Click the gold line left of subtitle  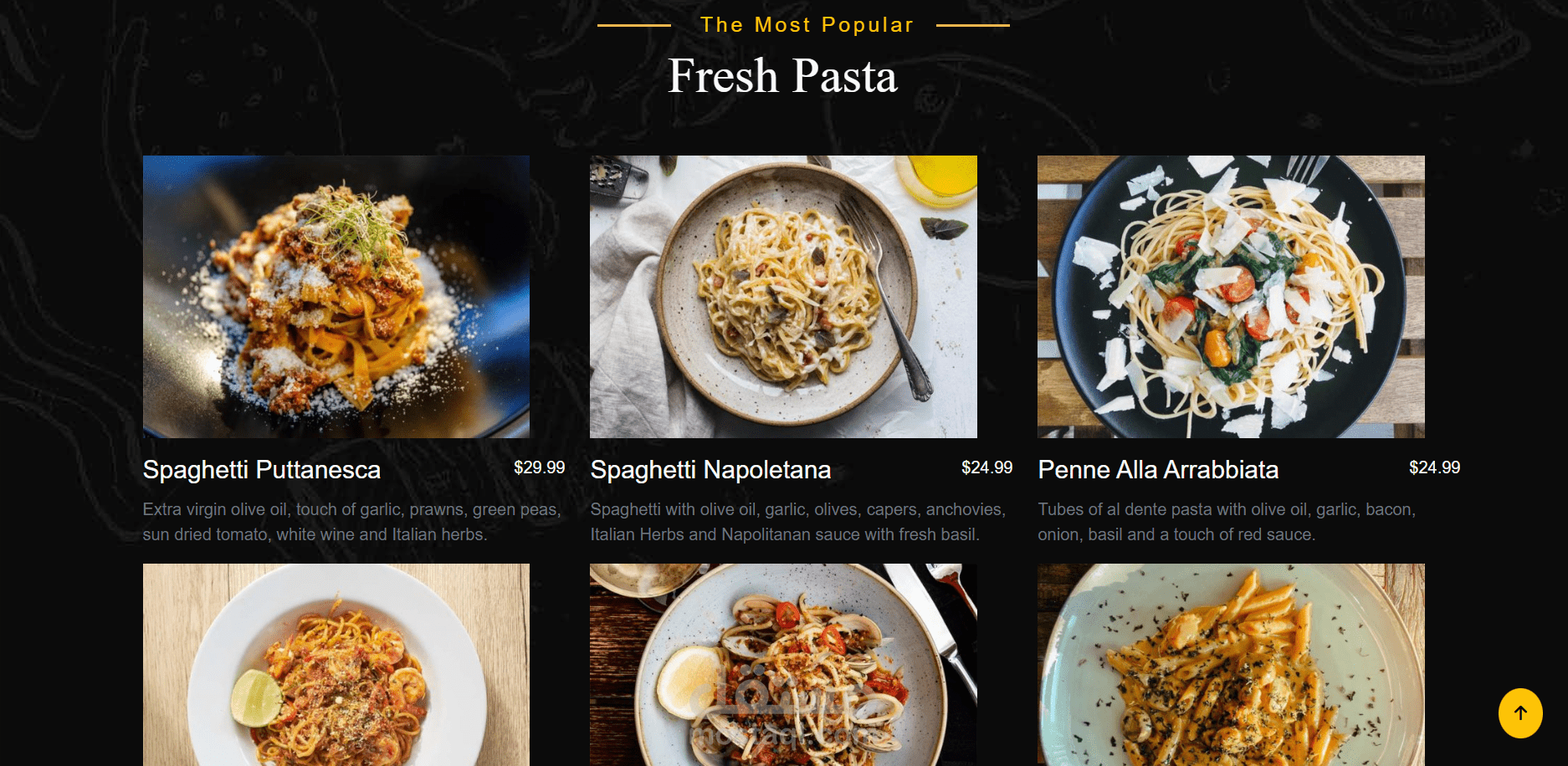tap(633, 26)
